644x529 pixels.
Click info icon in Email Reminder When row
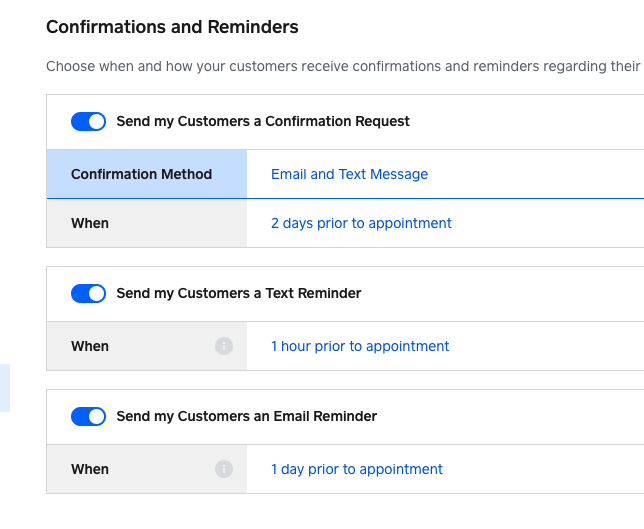pyautogui.click(x=224, y=469)
